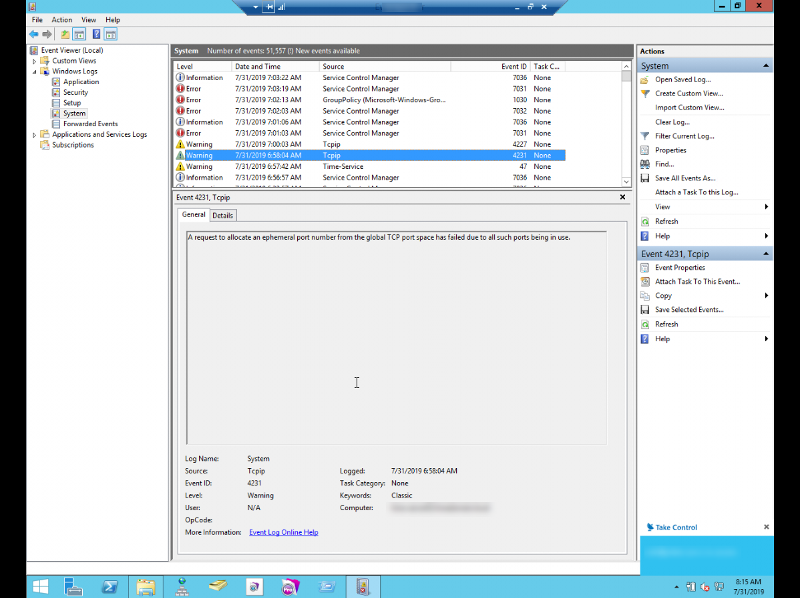Expand Applications and Services Logs

34,134
